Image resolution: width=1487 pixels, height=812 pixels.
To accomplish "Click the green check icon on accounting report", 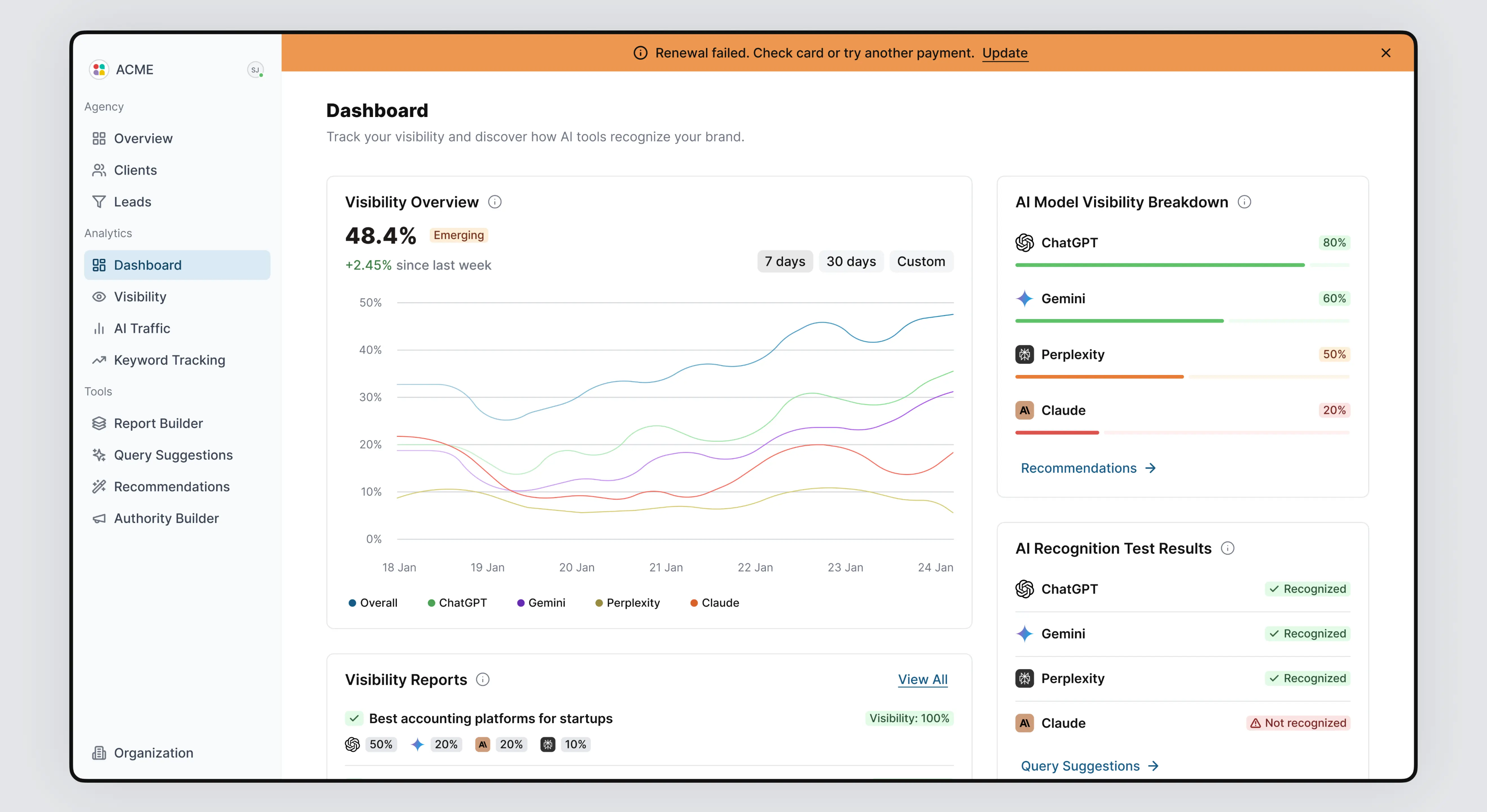I will [x=354, y=718].
